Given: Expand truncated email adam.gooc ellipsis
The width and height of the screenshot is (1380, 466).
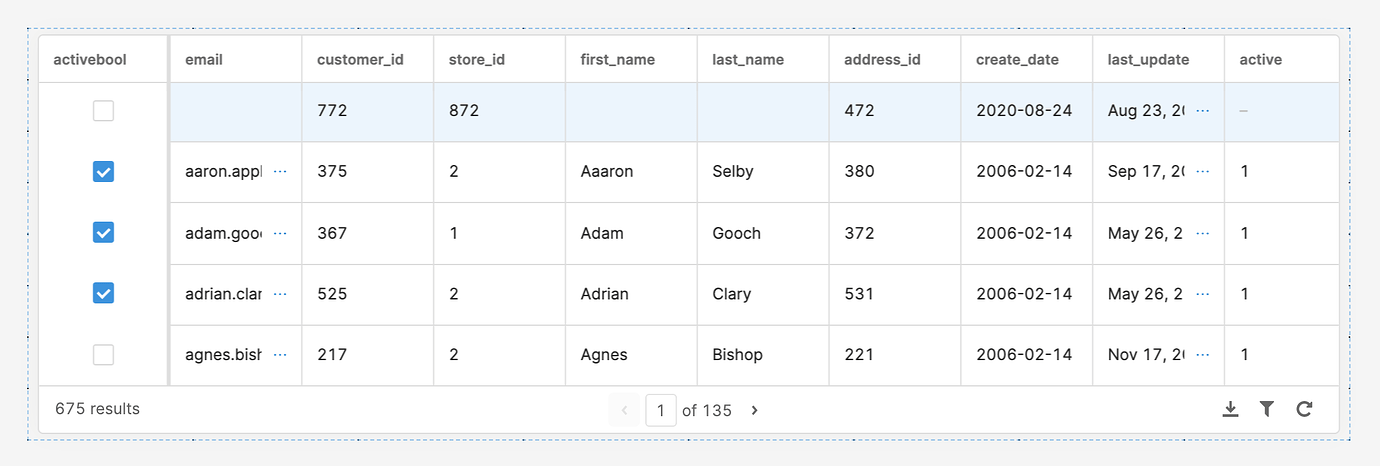Looking at the screenshot, I should tap(280, 233).
